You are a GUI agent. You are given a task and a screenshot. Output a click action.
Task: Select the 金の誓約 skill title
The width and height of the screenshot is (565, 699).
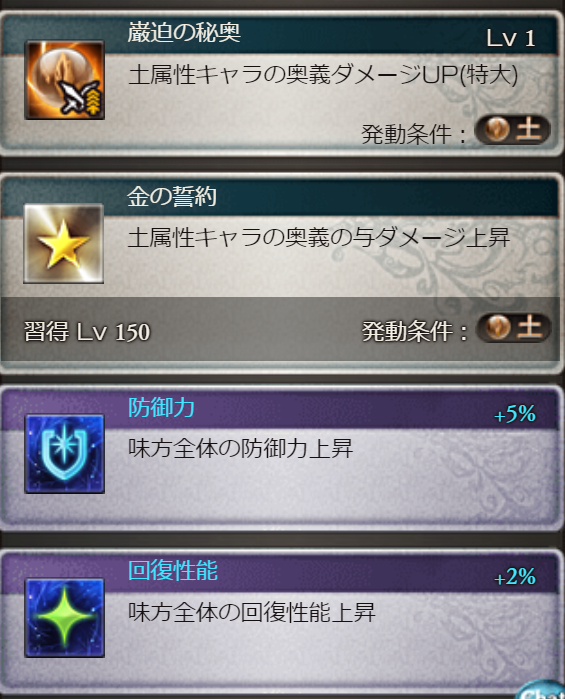[x=172, y=196]
